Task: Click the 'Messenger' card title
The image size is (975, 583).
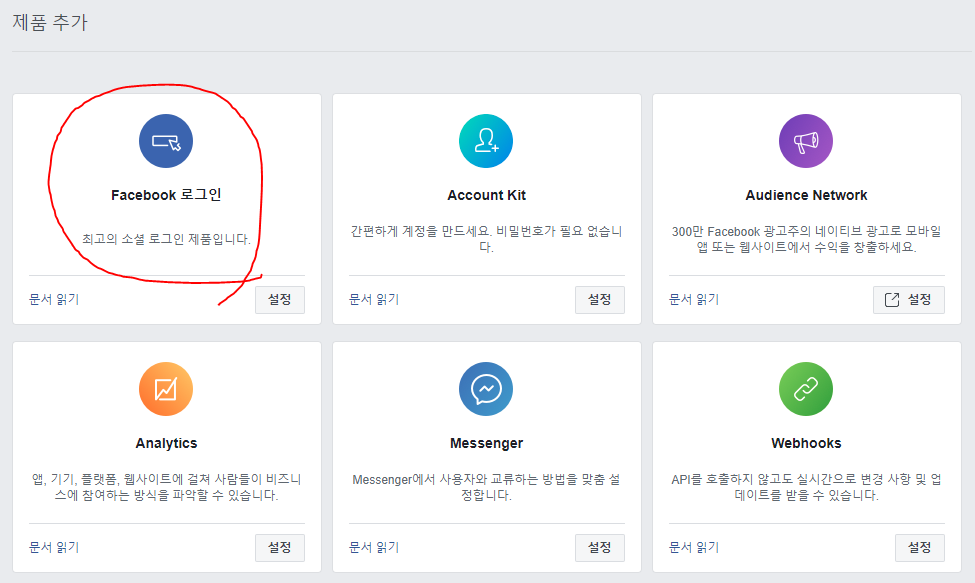Action: click(x=486, y=443)
